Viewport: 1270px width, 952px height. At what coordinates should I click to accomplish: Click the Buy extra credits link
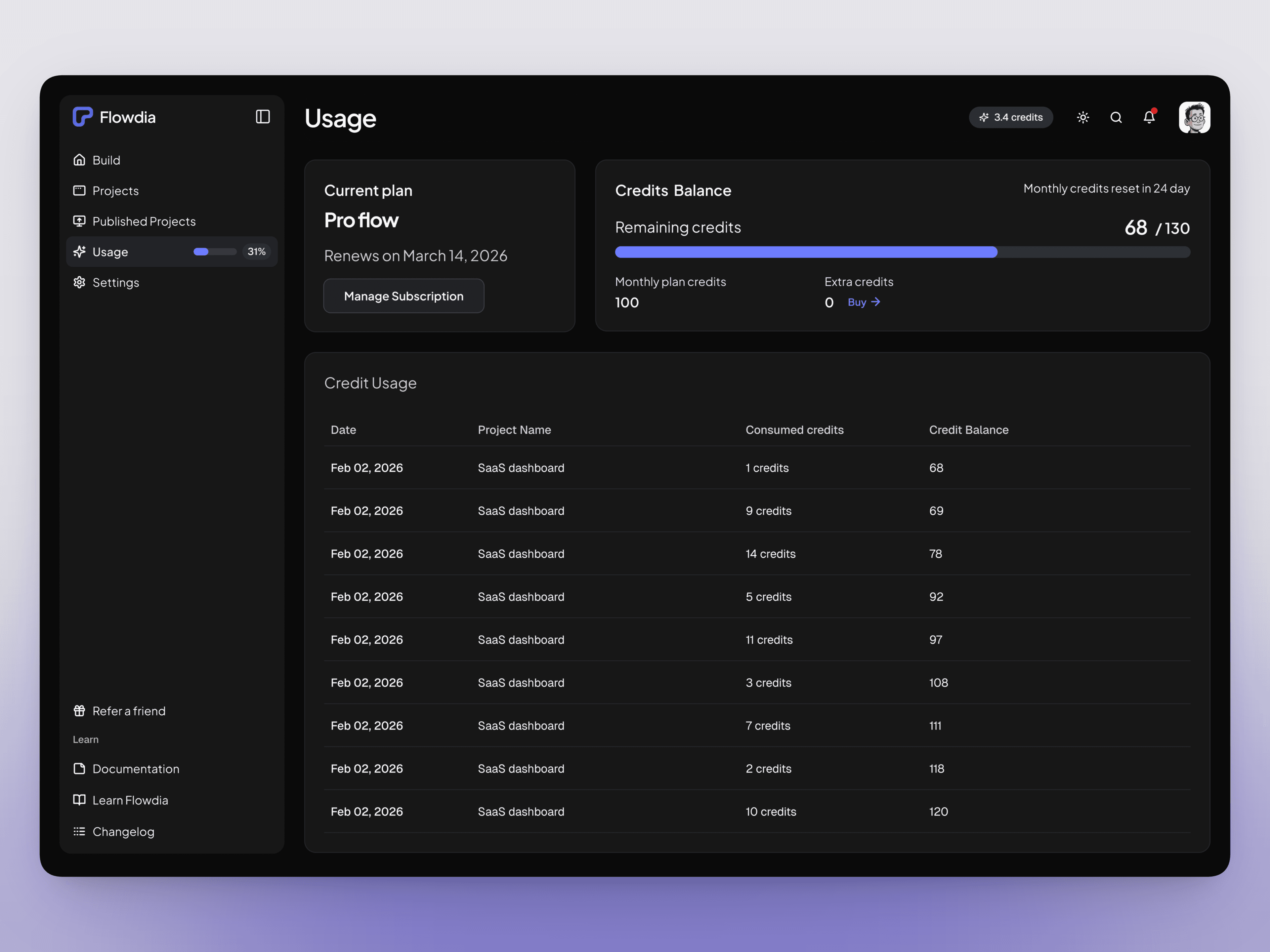pyautogui.click(x=864, y=302)
